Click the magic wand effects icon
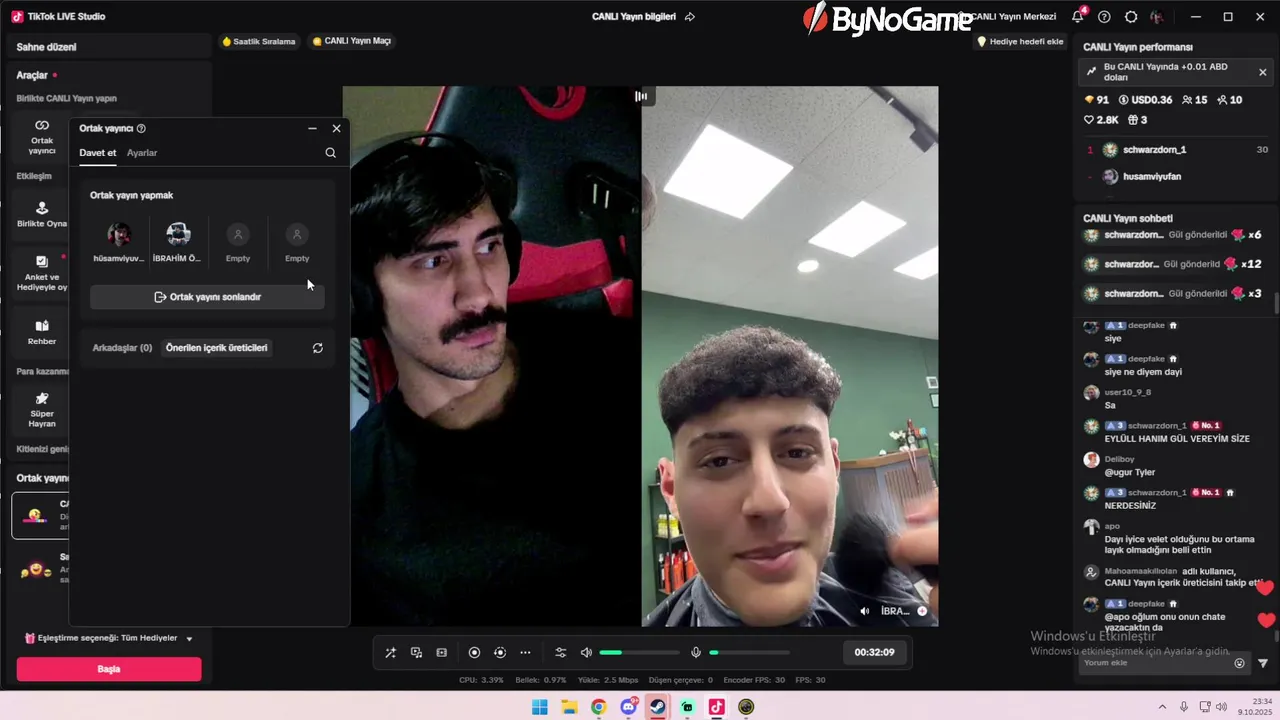The height and width of the screenshot is (720, 1280). tap(390, 653)
